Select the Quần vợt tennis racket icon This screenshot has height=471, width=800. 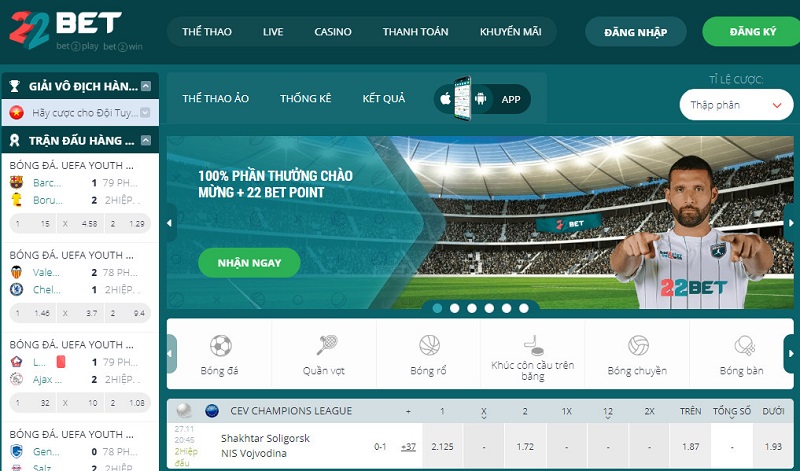coord(327,345)
